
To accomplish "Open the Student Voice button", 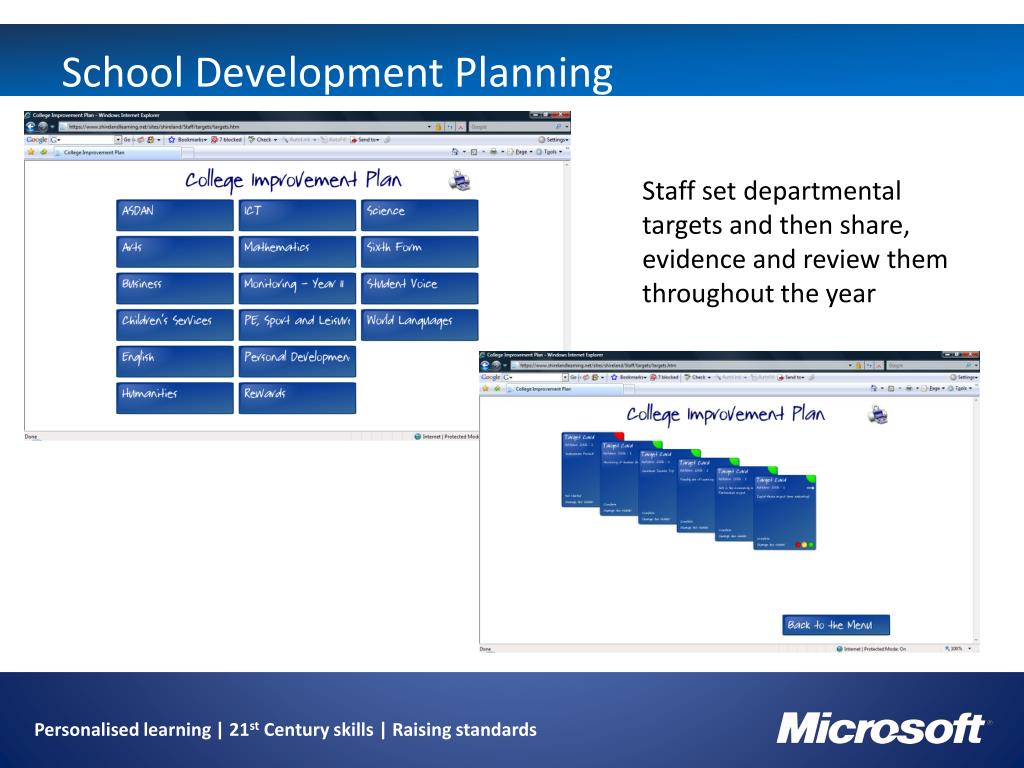I will [x=419, y=288].
